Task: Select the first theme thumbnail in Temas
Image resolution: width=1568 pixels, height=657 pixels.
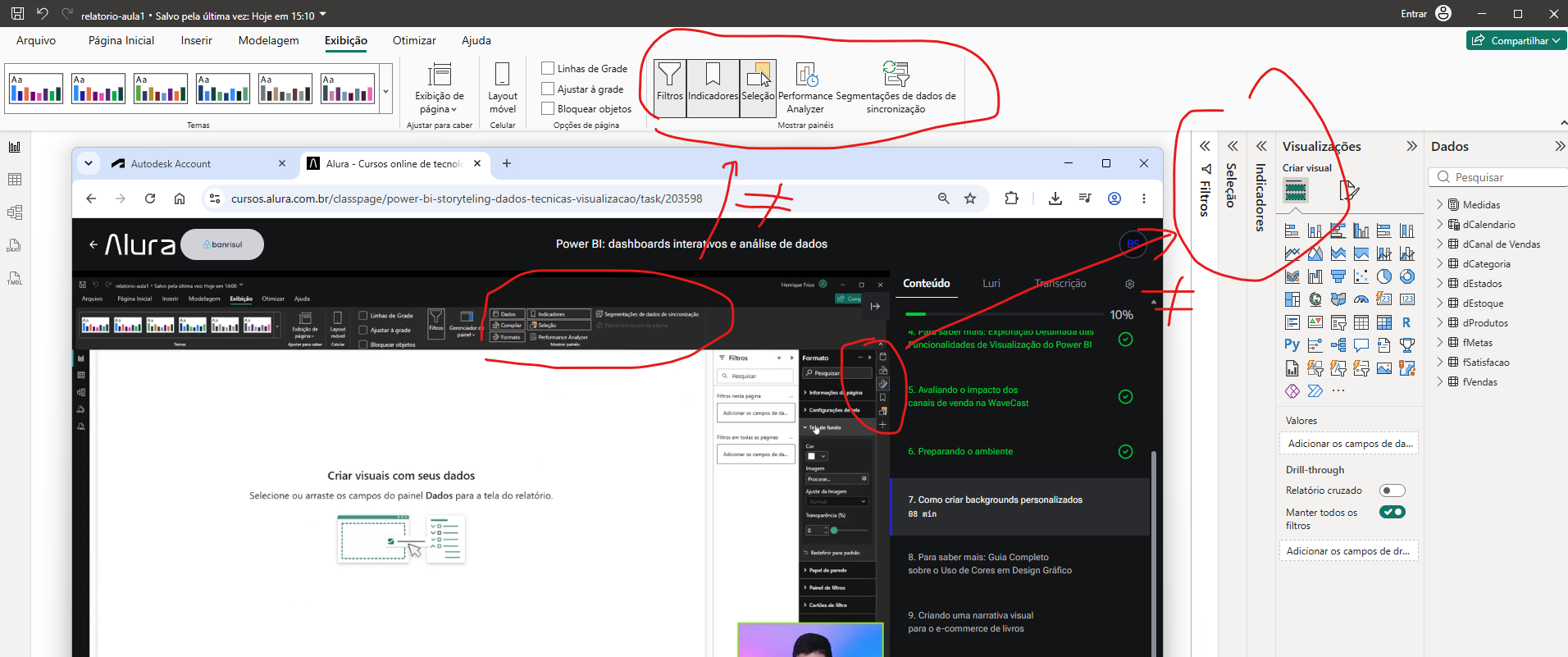Action: click(x=36, y=89)
